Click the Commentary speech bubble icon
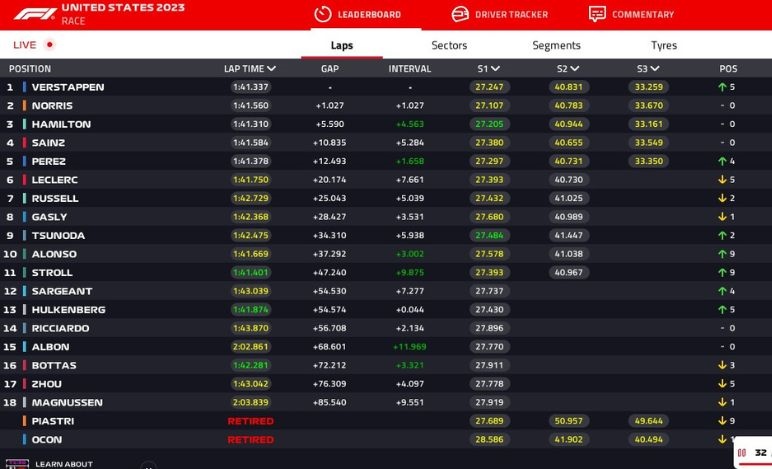 [x=597, y=14]
